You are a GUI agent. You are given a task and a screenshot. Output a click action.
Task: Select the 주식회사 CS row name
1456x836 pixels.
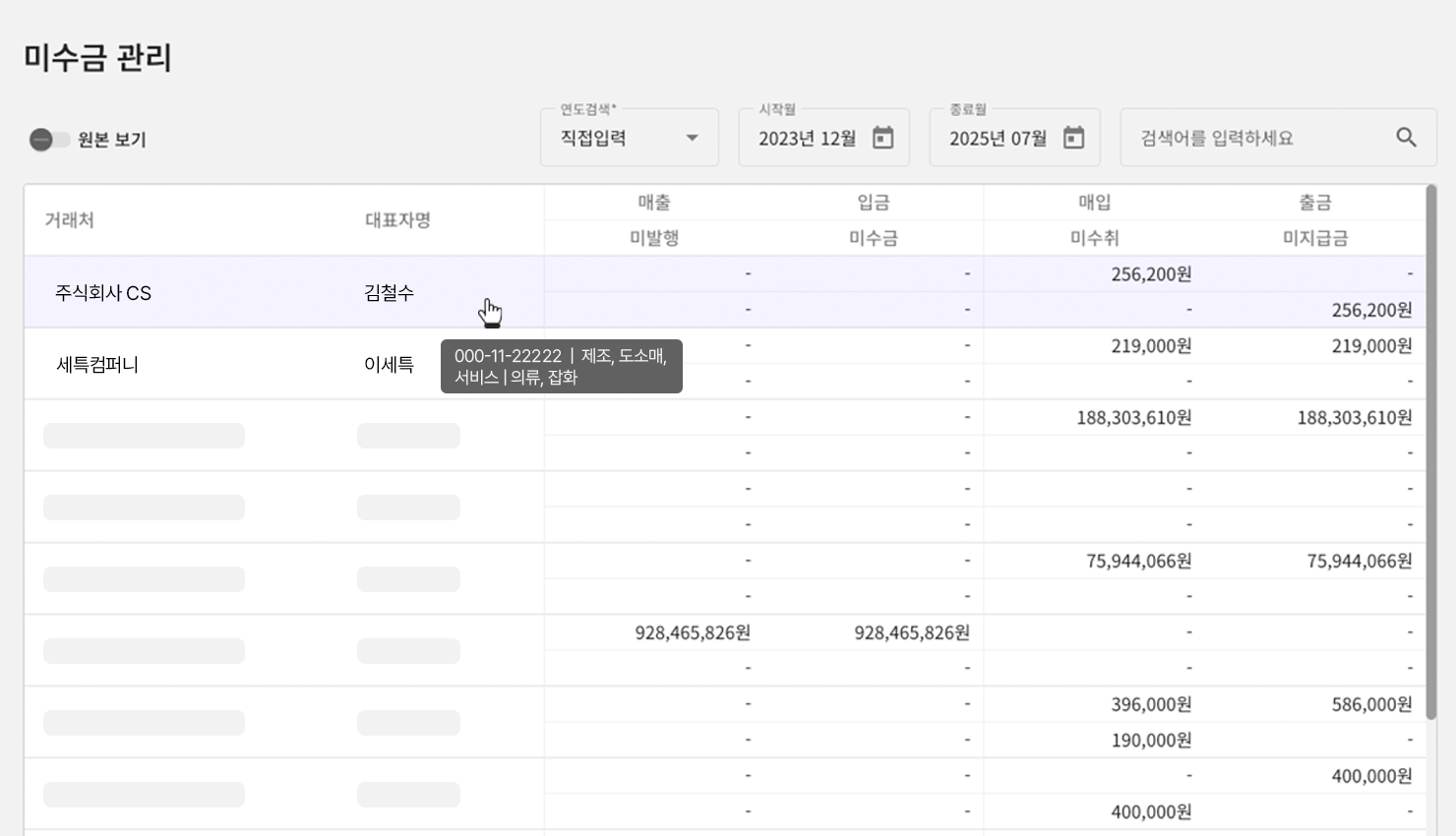click(103, 293)
